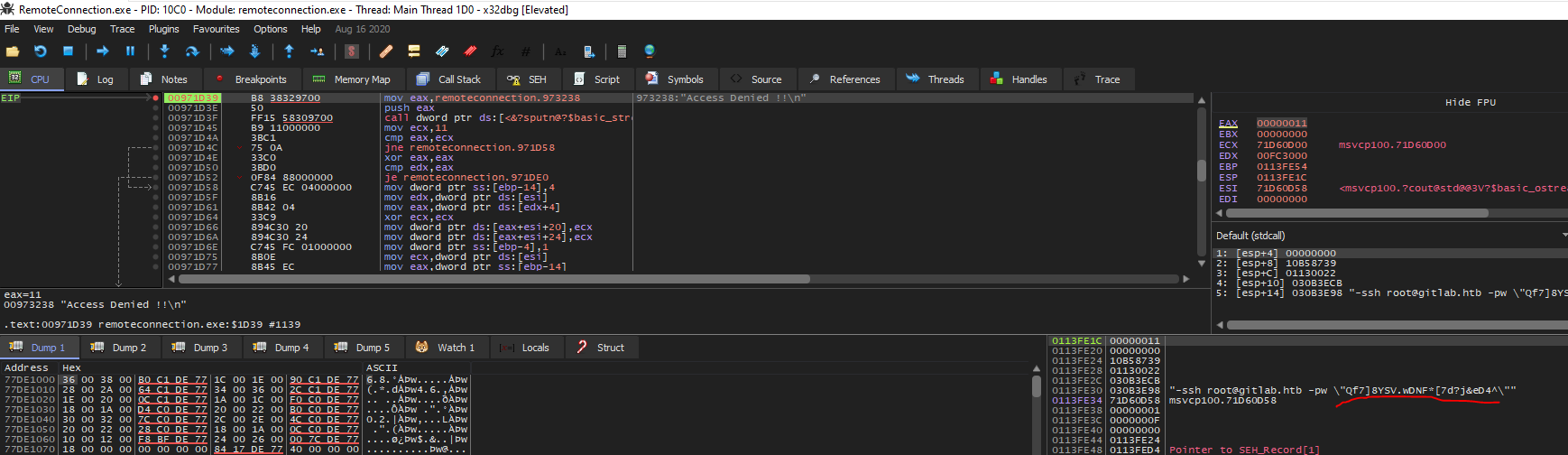Image resolution: width=1568 pixels, height=455 pixels.
Task: Click the disassembly view's horizontal scrollbar
Action: tap(677, 279)
